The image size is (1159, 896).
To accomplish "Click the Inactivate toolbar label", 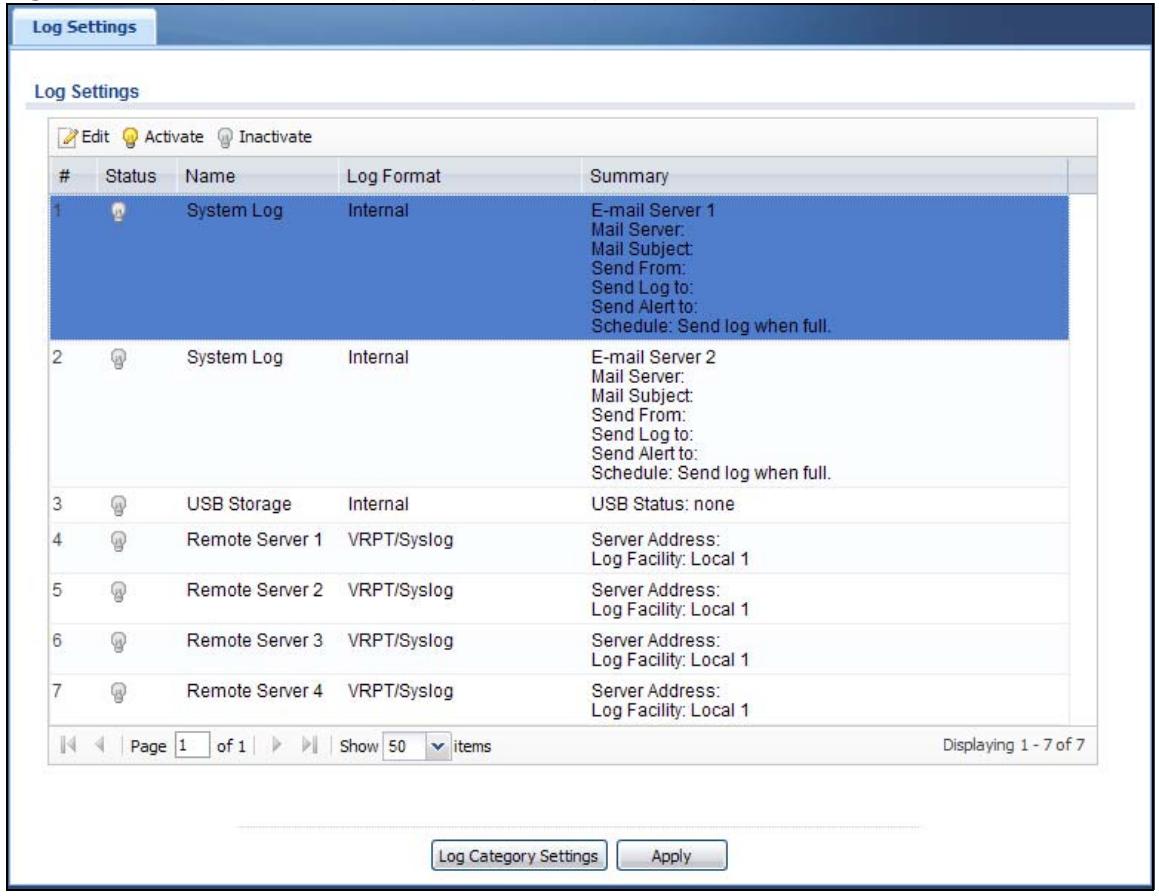I will click(275, 137).
